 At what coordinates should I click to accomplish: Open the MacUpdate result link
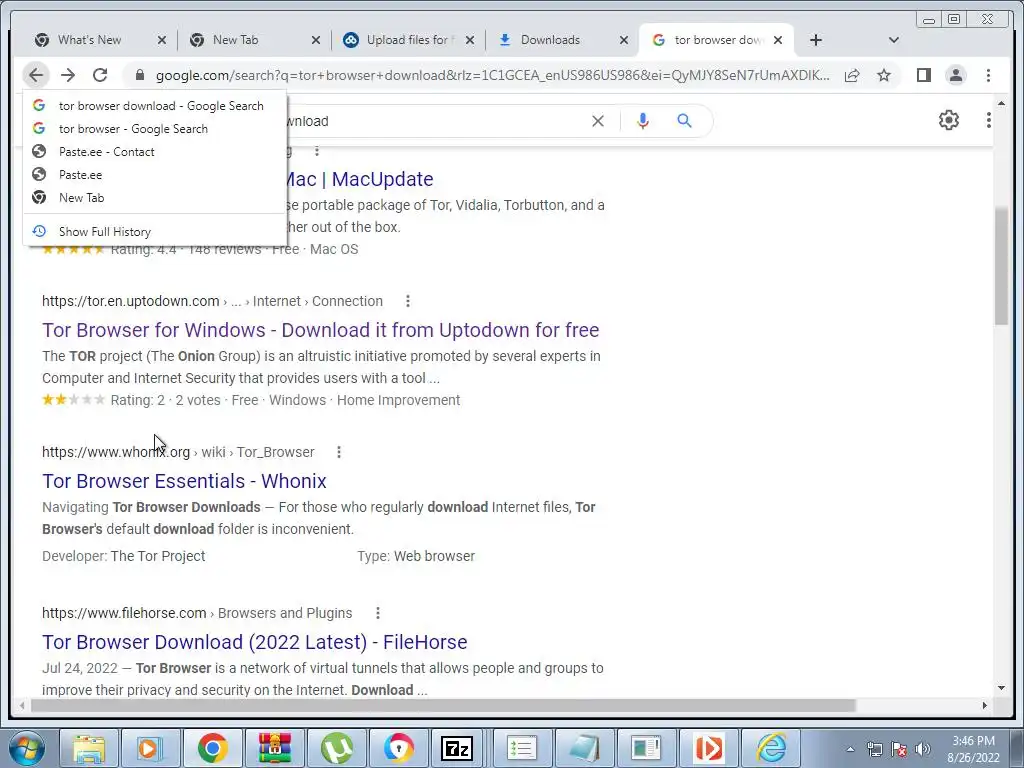pos(359,179)
